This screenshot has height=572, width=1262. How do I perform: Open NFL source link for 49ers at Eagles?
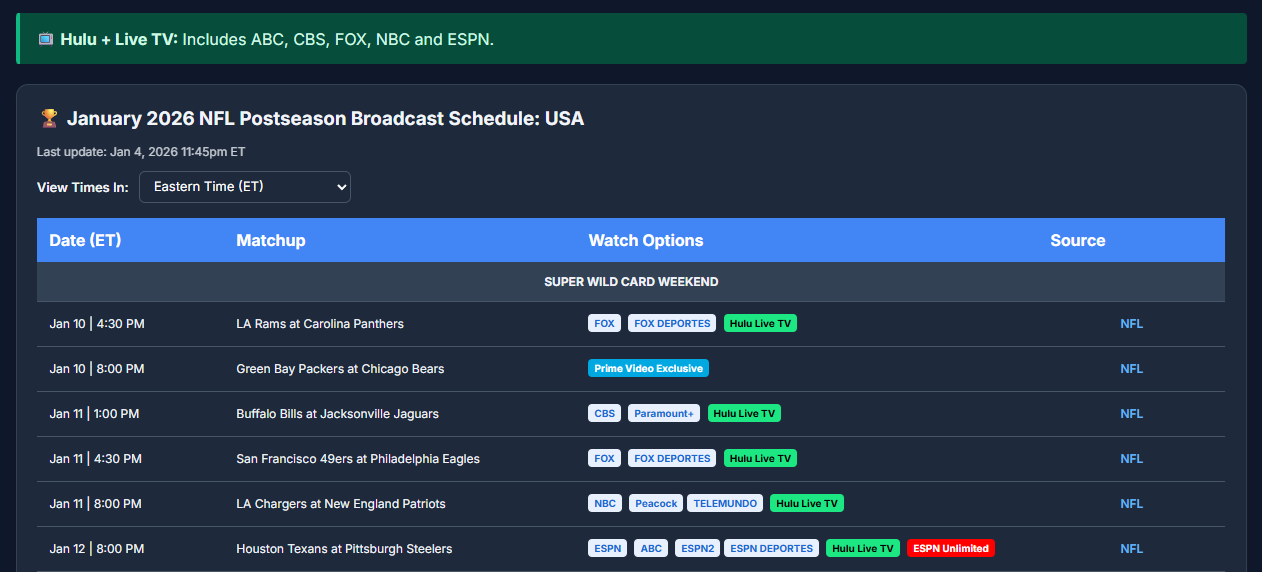click(1131, 459)
